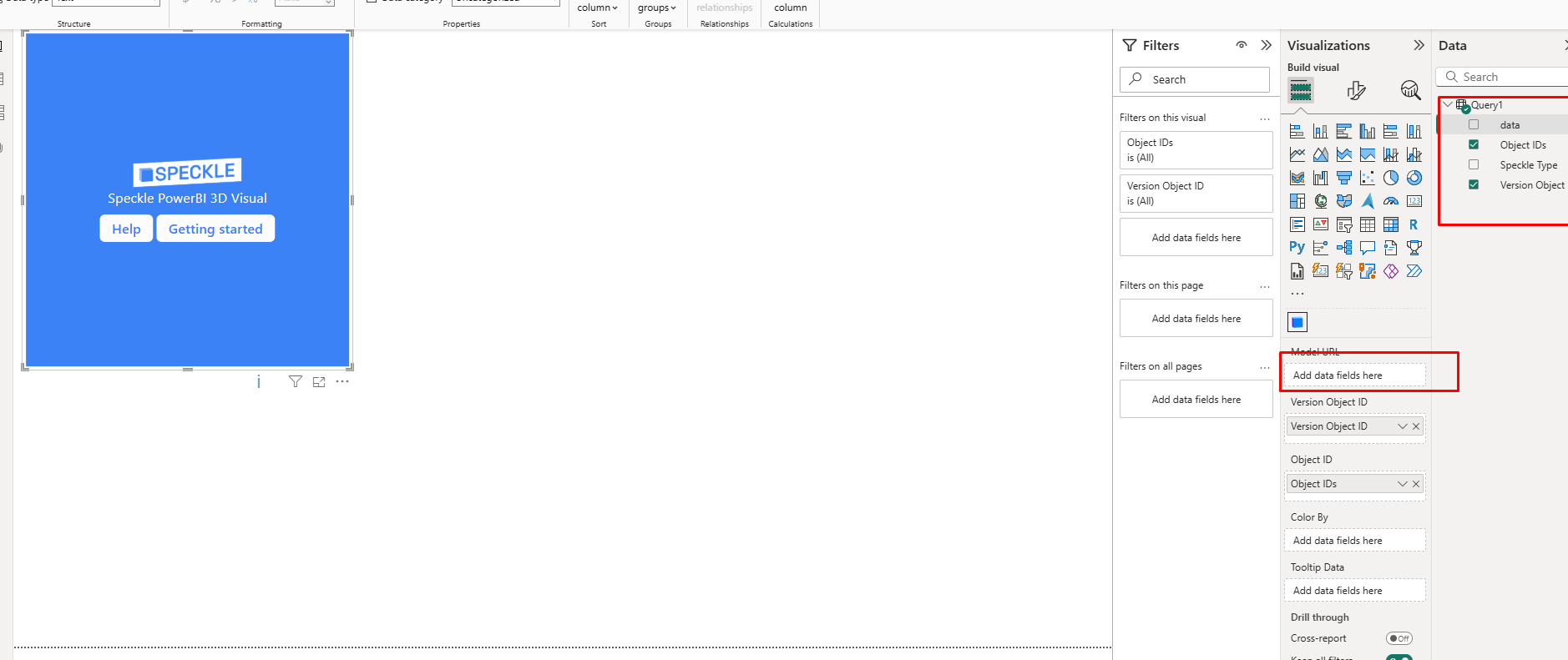The image size is (1568, 660).
Task: Click the Tooltip Data field well
Action: 1354,591
